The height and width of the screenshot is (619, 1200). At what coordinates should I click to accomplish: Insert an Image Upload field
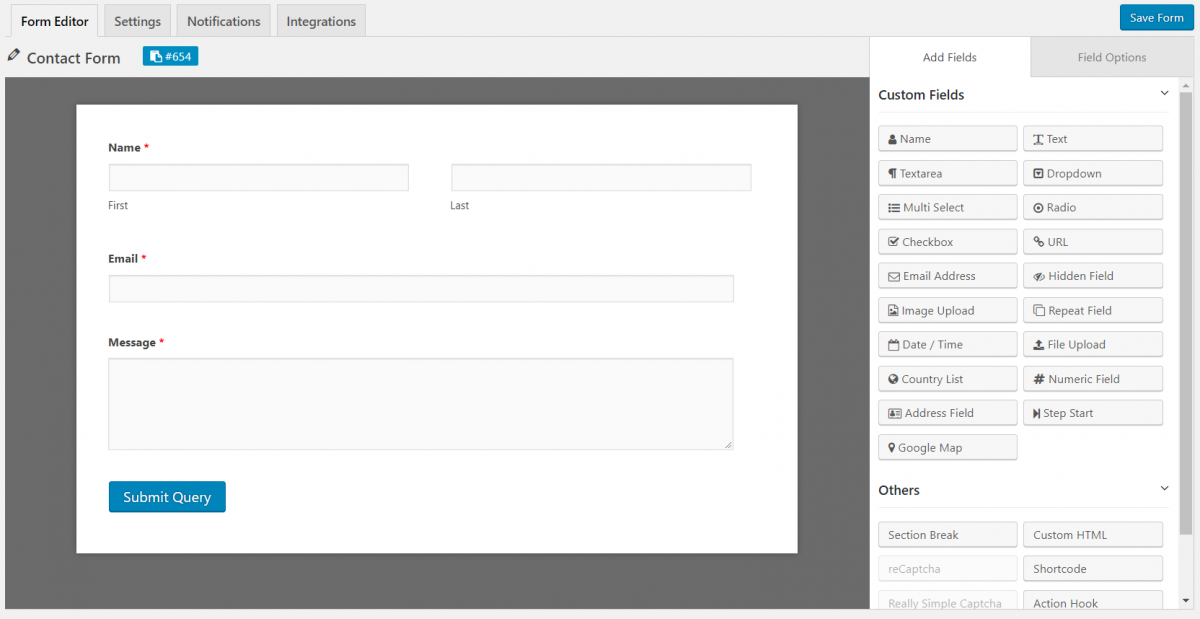point(946,310)
